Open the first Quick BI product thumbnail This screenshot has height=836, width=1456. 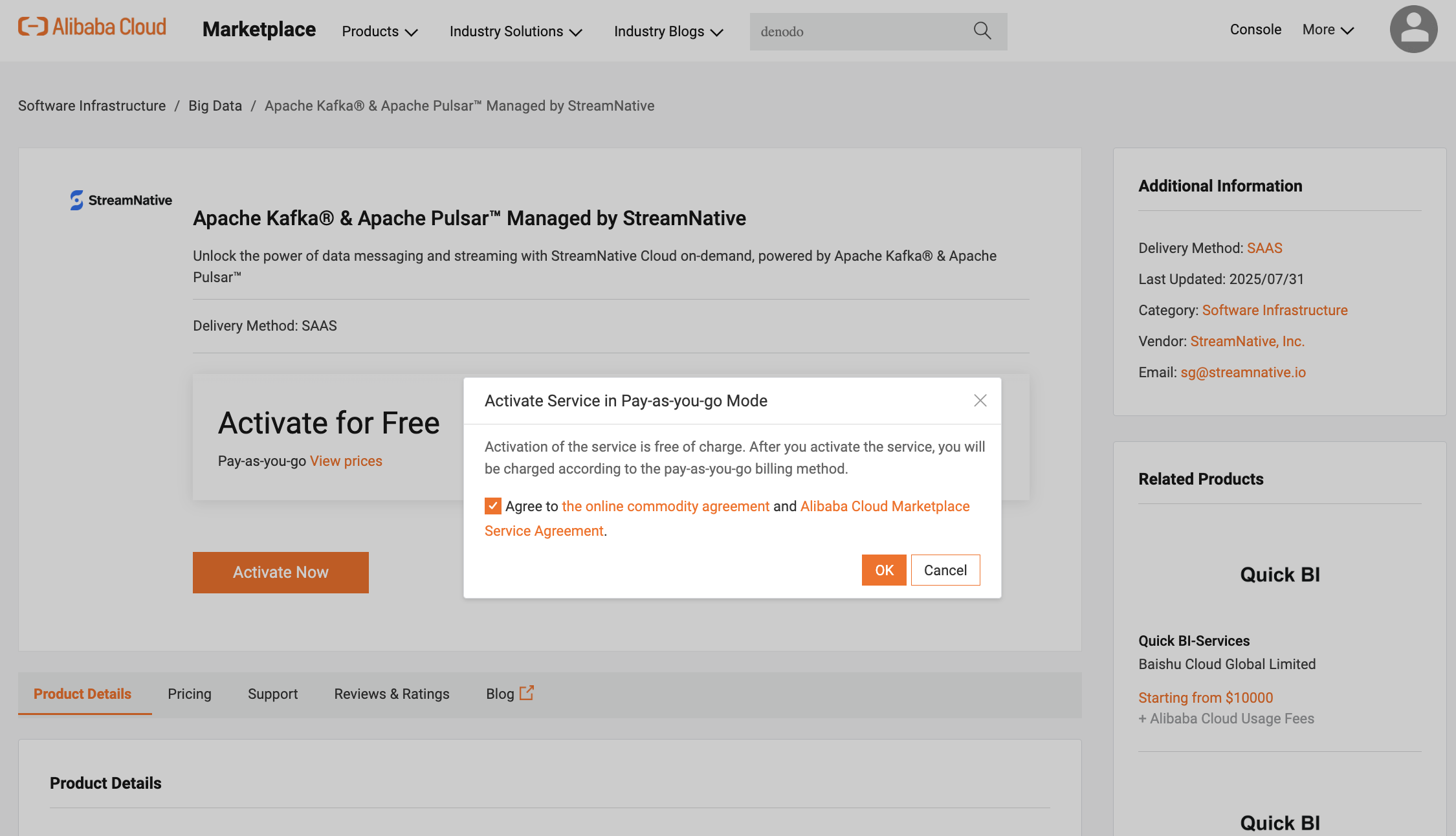pos(1280,574)
